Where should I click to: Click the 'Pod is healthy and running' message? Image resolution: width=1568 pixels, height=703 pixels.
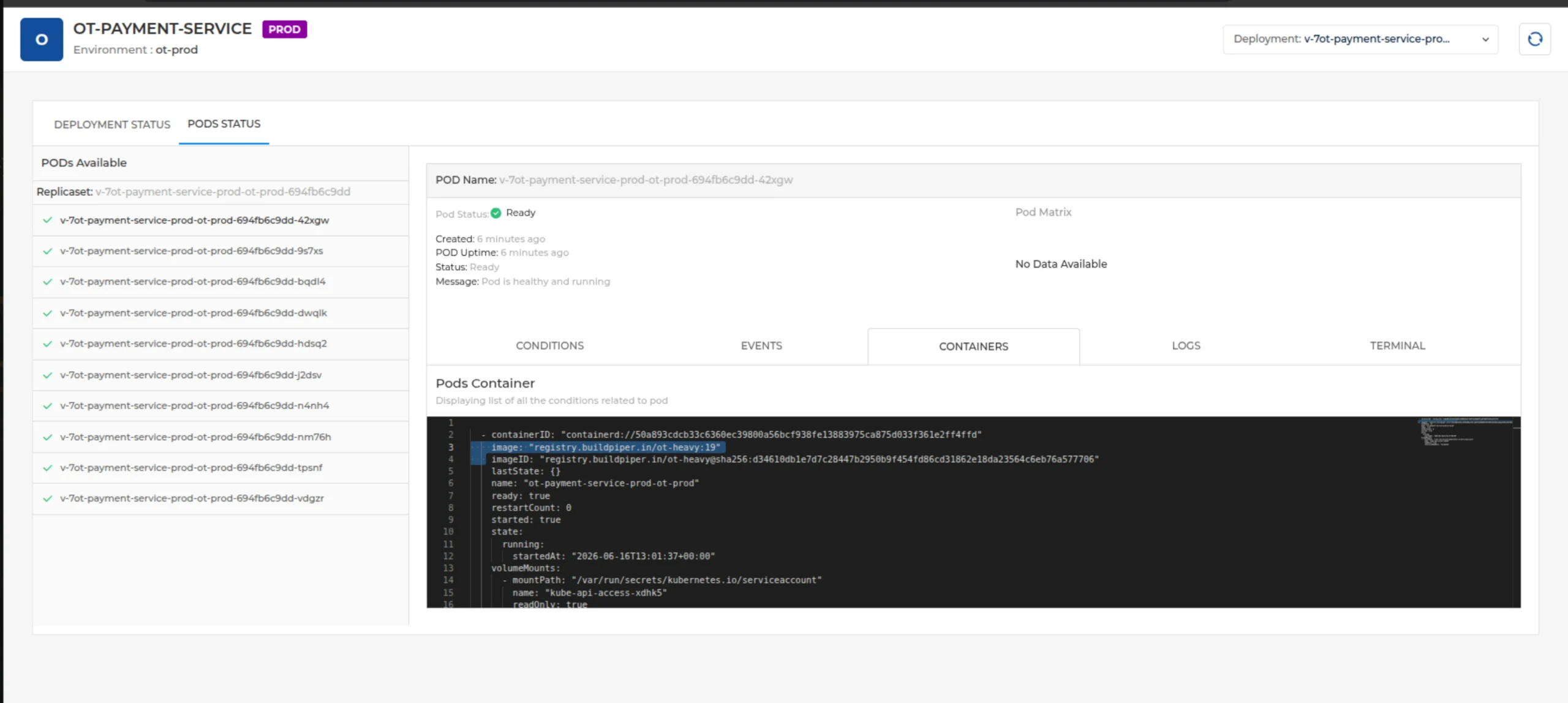(546, 282)
